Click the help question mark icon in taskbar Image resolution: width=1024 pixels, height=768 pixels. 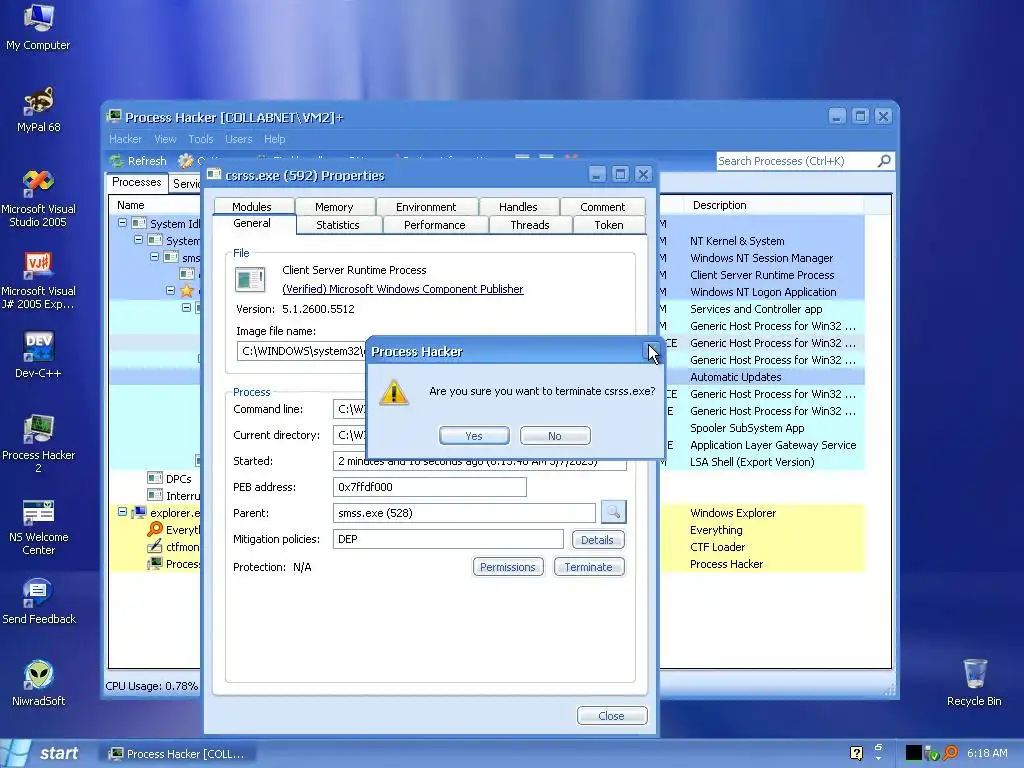tap(856, 754)
